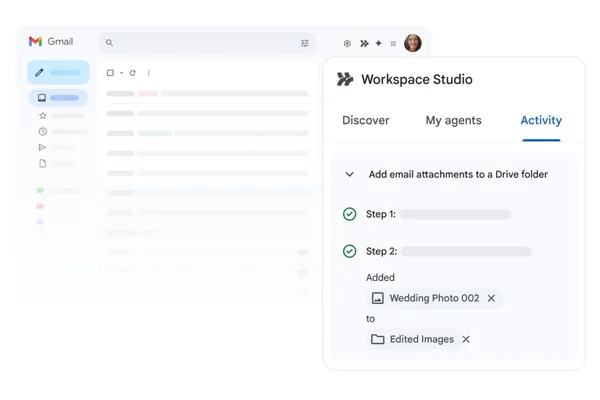This screenshot has height=400, width=600.
Task: Open the Google apps grid
Action: coord(393,44)
